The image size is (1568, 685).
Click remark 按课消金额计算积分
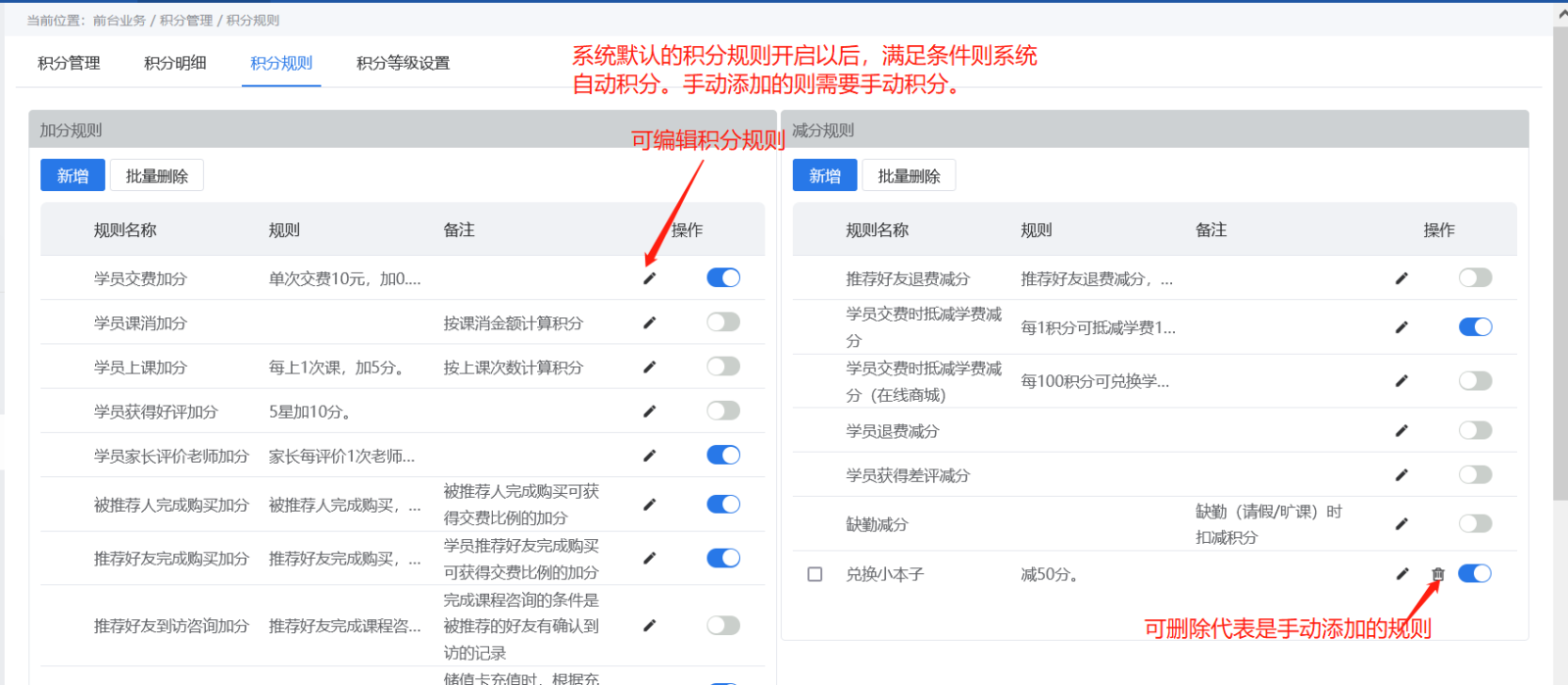coord(514,323)
